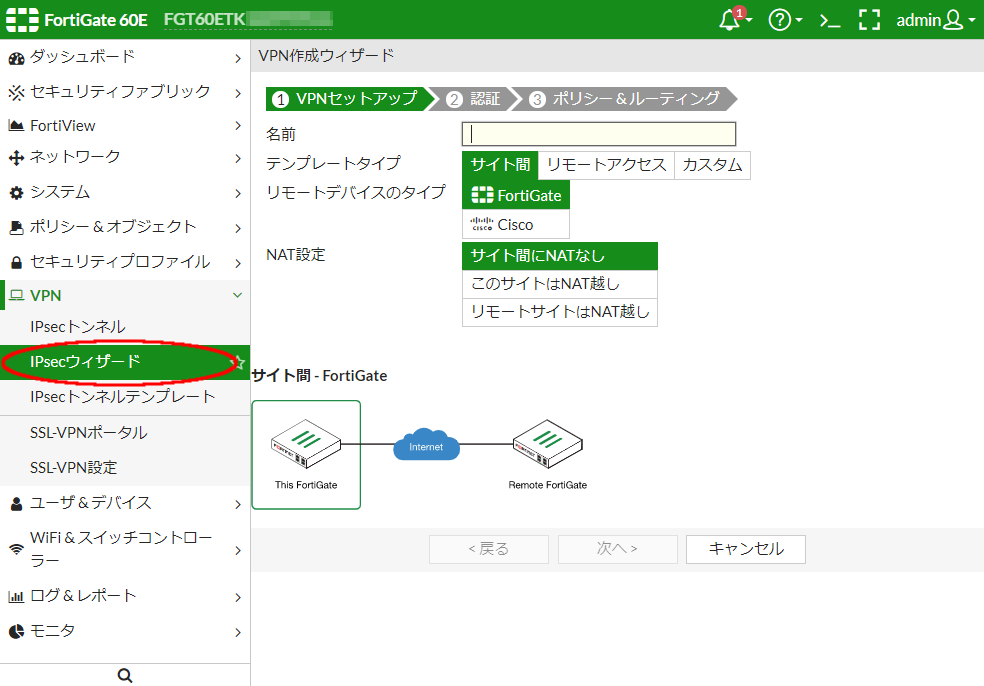This screenshot has height=686, width=984.
Task: Open the sidebar search magnifier
Action: 124,675
